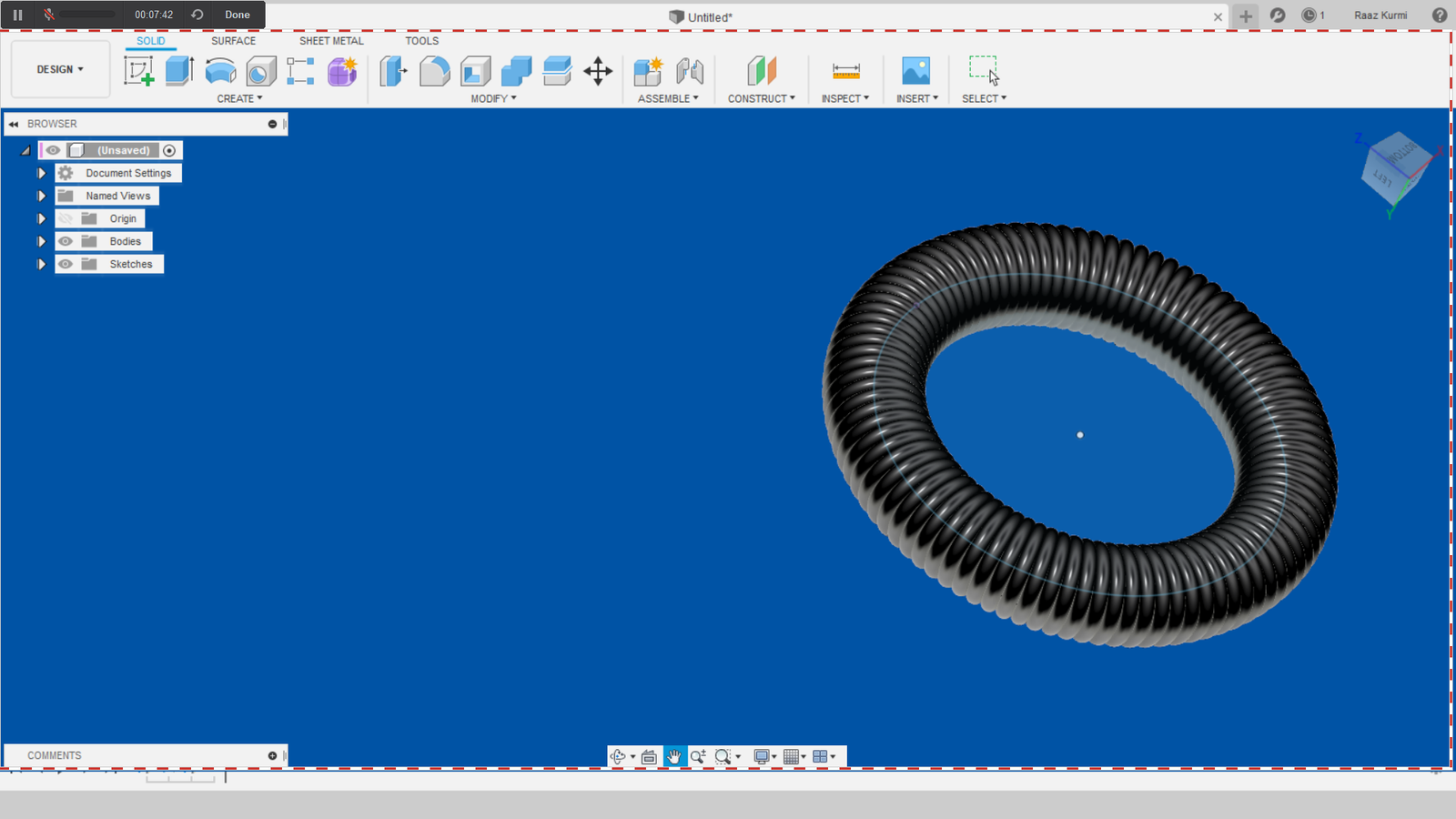The image size is (1456, 819).
Task: Collapse the Browser panel with minus icon
Action: (x=272, y=124)
